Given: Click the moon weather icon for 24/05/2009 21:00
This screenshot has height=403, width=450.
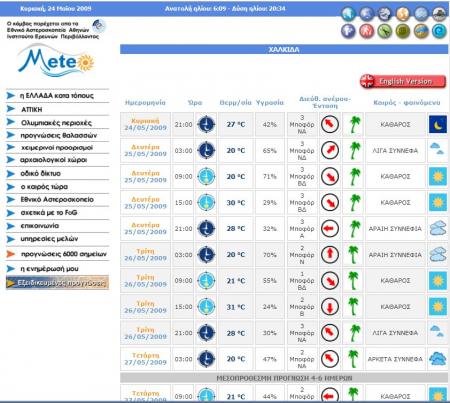Looking at the screenshot, I should [438, 124].
